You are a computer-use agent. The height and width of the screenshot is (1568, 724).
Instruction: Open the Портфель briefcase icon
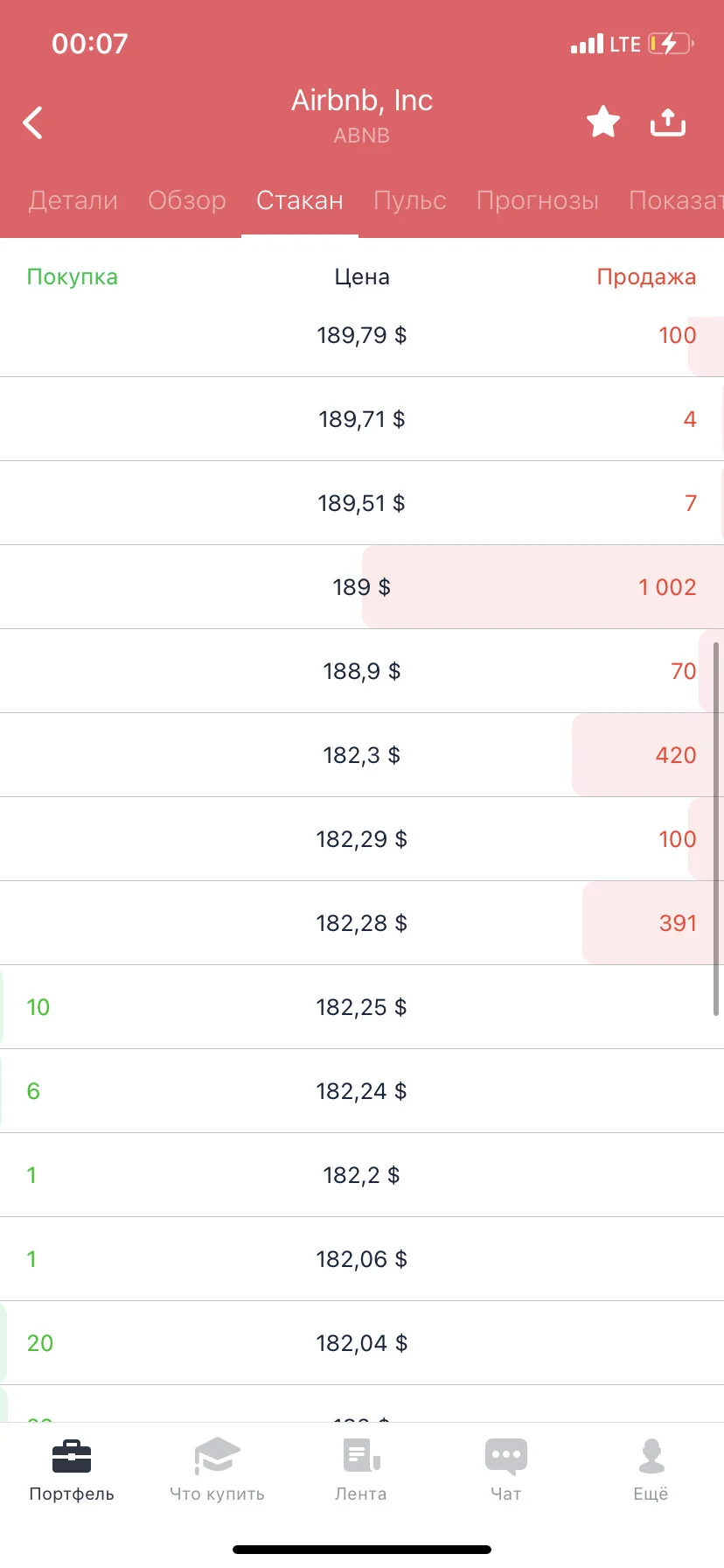pyautogui.click(x=72, y=1456)
